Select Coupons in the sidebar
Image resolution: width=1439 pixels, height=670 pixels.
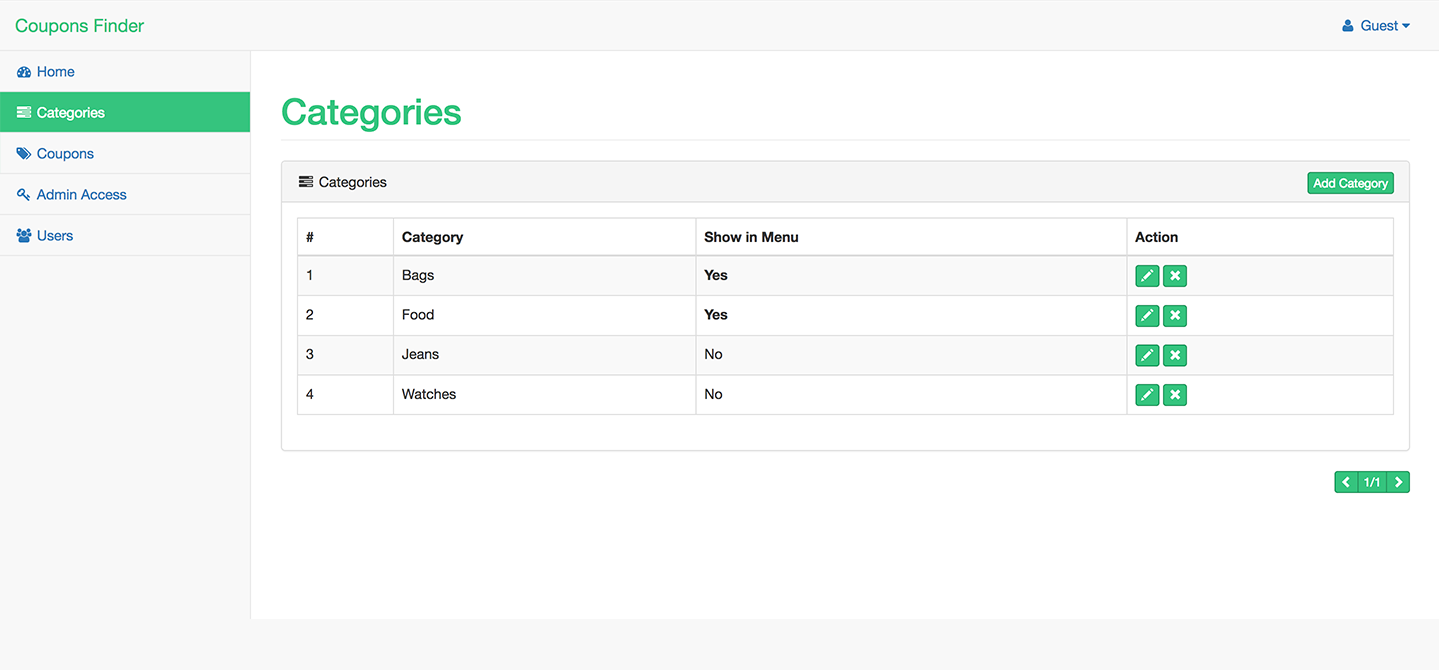click(x=65, y=154)
